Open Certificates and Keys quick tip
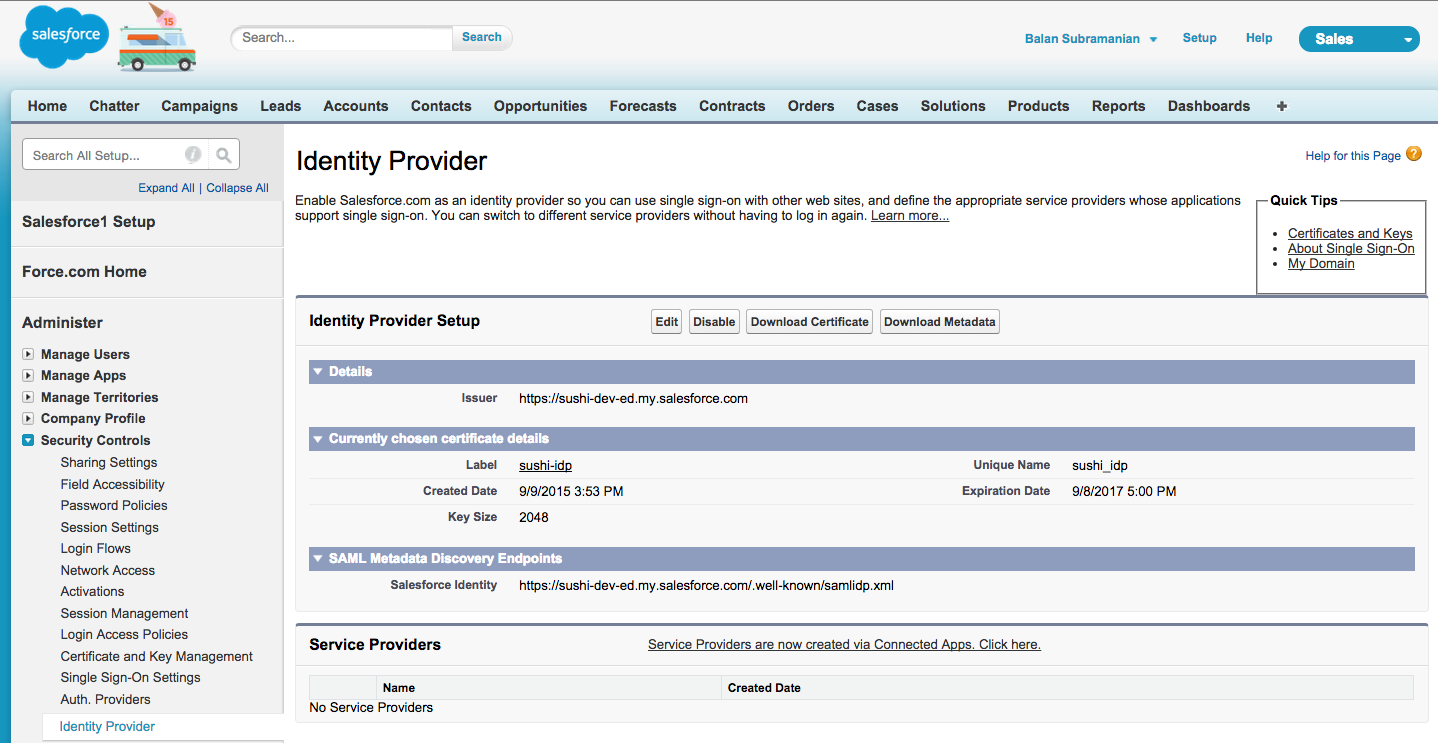 point(1350,234)
